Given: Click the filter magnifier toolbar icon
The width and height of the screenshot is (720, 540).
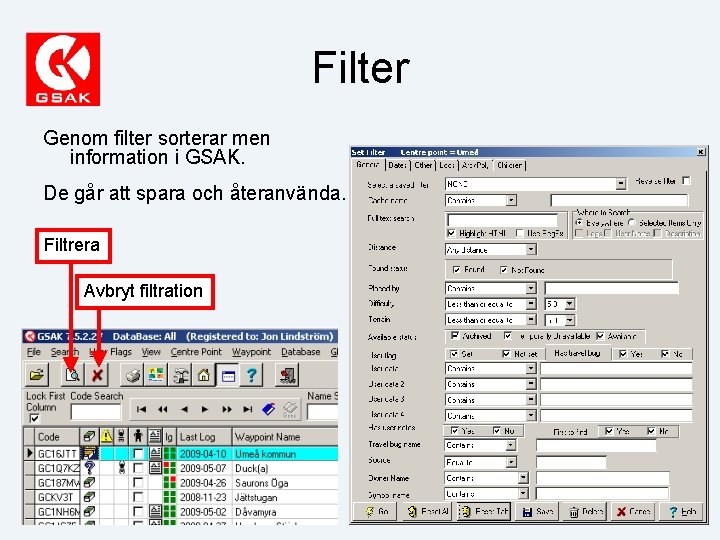Looking at the screenshot, I should [x=72, y=375].
